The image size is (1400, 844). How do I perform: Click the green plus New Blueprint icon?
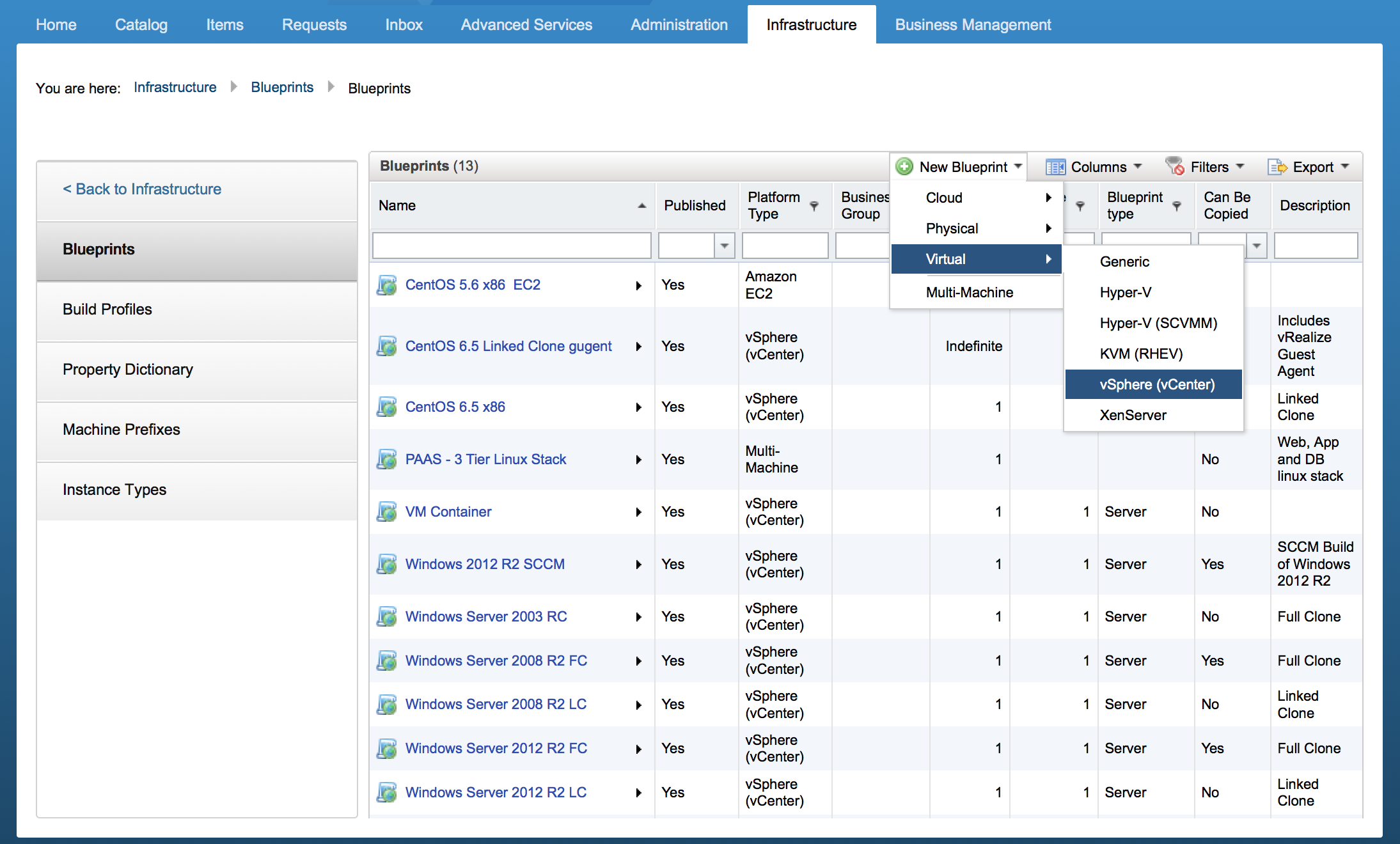pyautogui.click(x=904, y=167)
